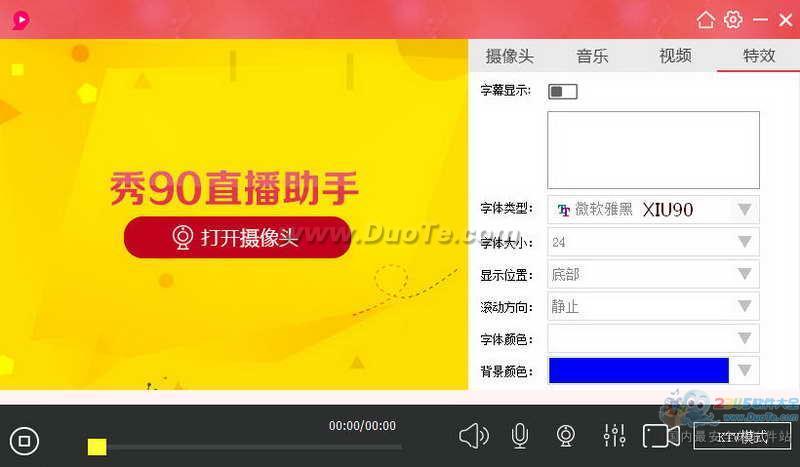Click the app logo in top-left corner
This screenshot has height=467, width=800.
coord(18,19)
